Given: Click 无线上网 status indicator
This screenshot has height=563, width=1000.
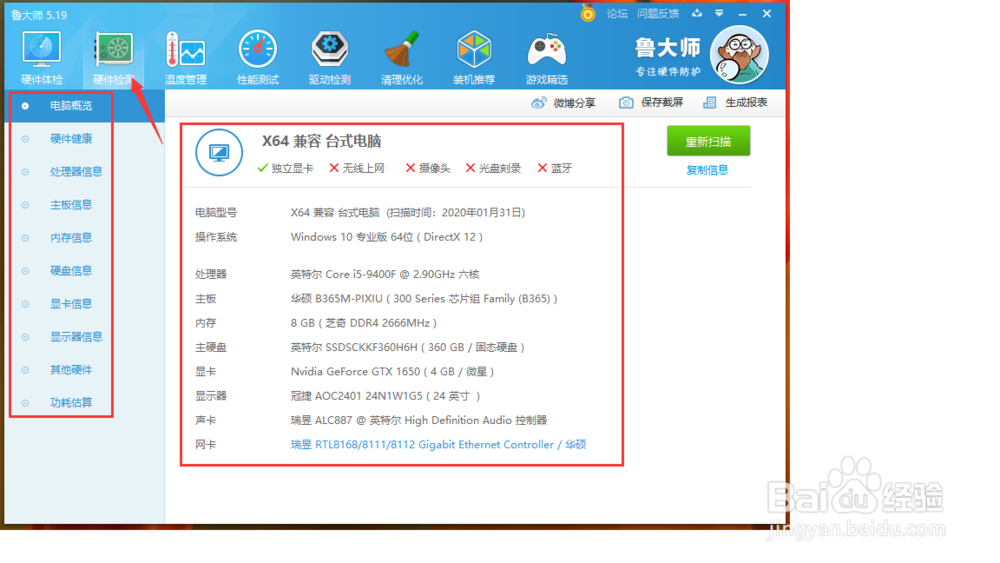Looking at the screenshot, I should pos(357,168).
